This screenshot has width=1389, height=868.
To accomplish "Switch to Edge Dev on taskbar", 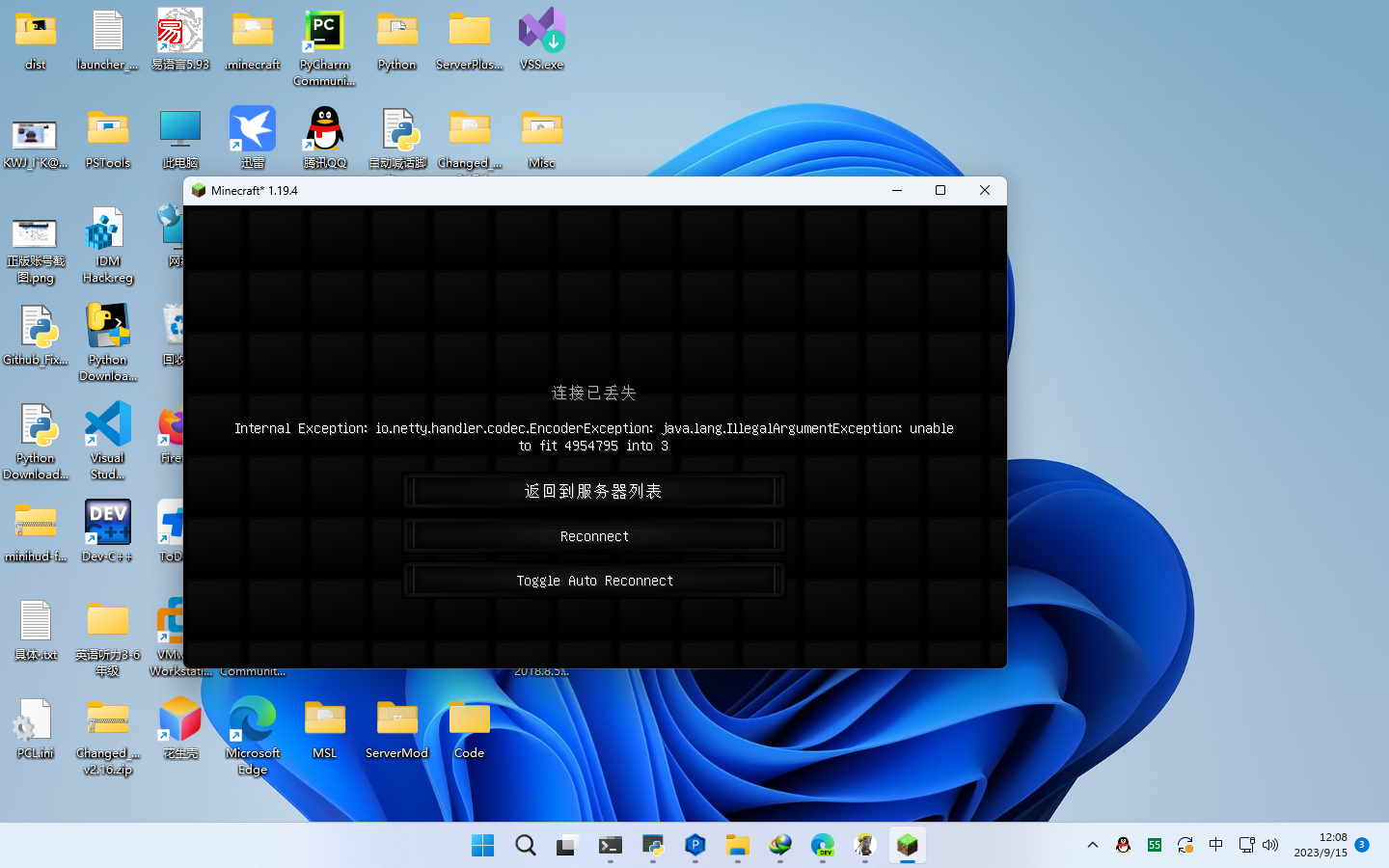I will pos(823,846).
